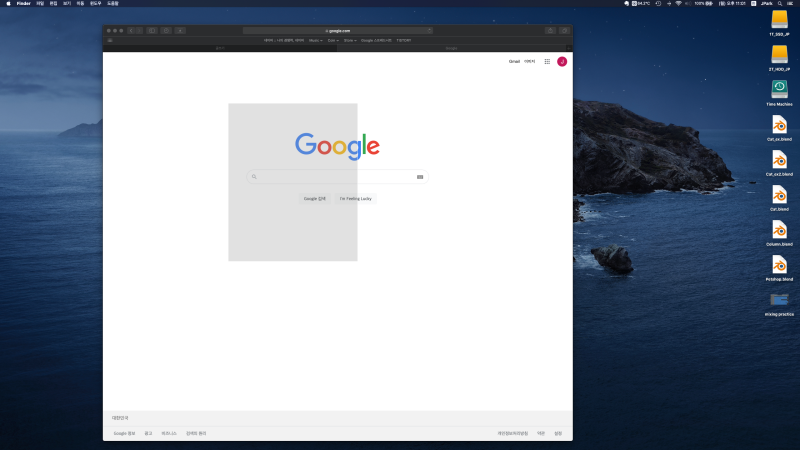Switch to the left Safari tab
This screenshot has width=800, height=450.
pos(220,48)
